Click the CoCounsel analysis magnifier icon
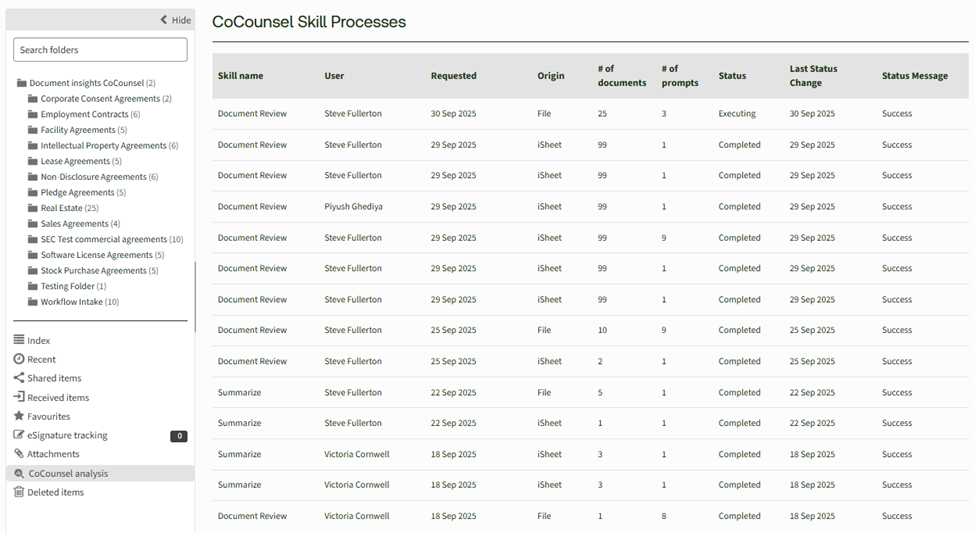Screen dimensions: 975x533 click(19, 473)
